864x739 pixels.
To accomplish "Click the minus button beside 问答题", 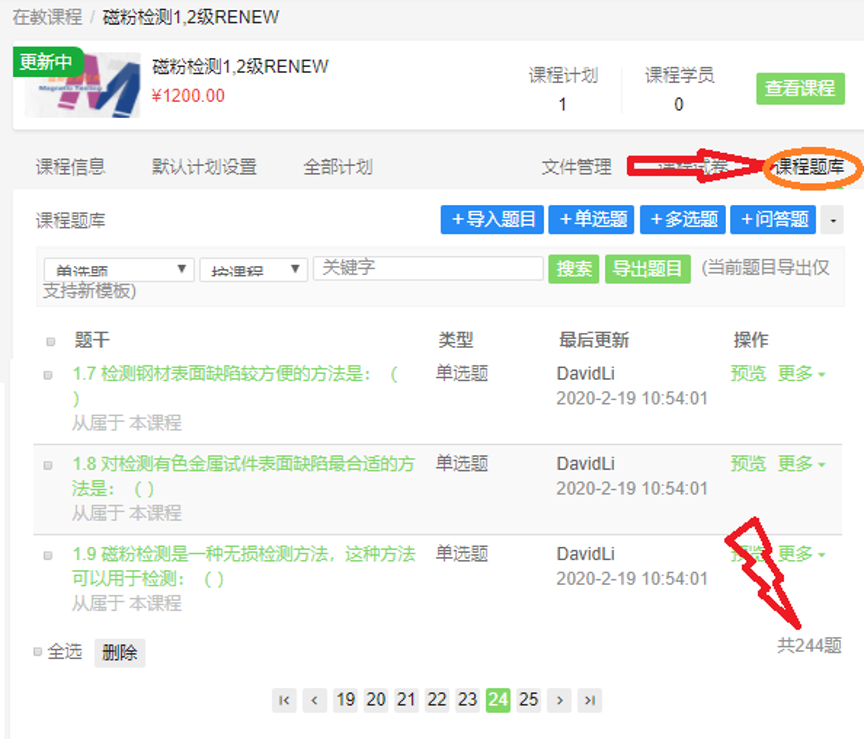I will pos(832,219).
